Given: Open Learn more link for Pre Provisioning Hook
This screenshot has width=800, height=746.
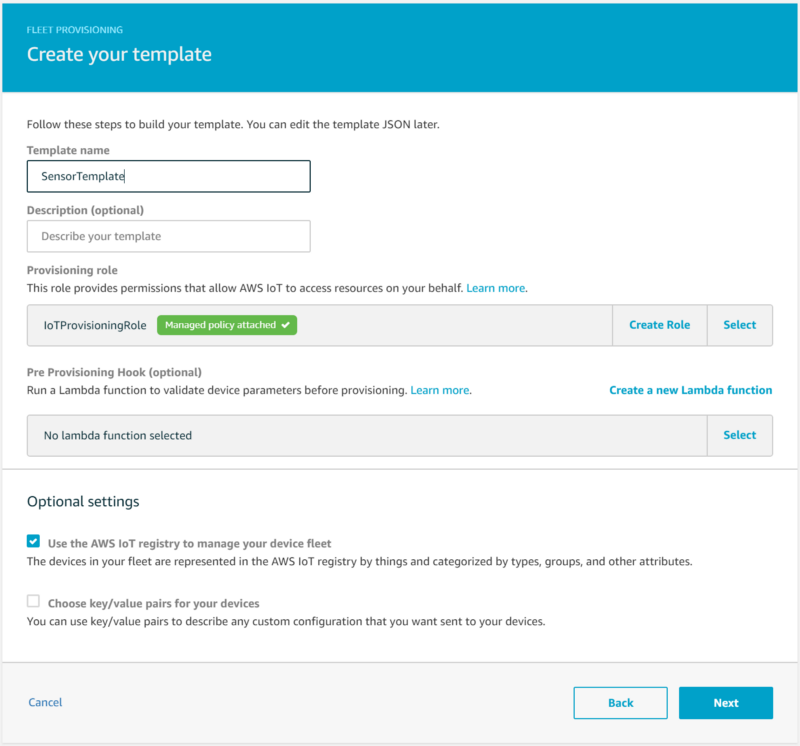Looking at the screenshot, I should pos(440,390).
